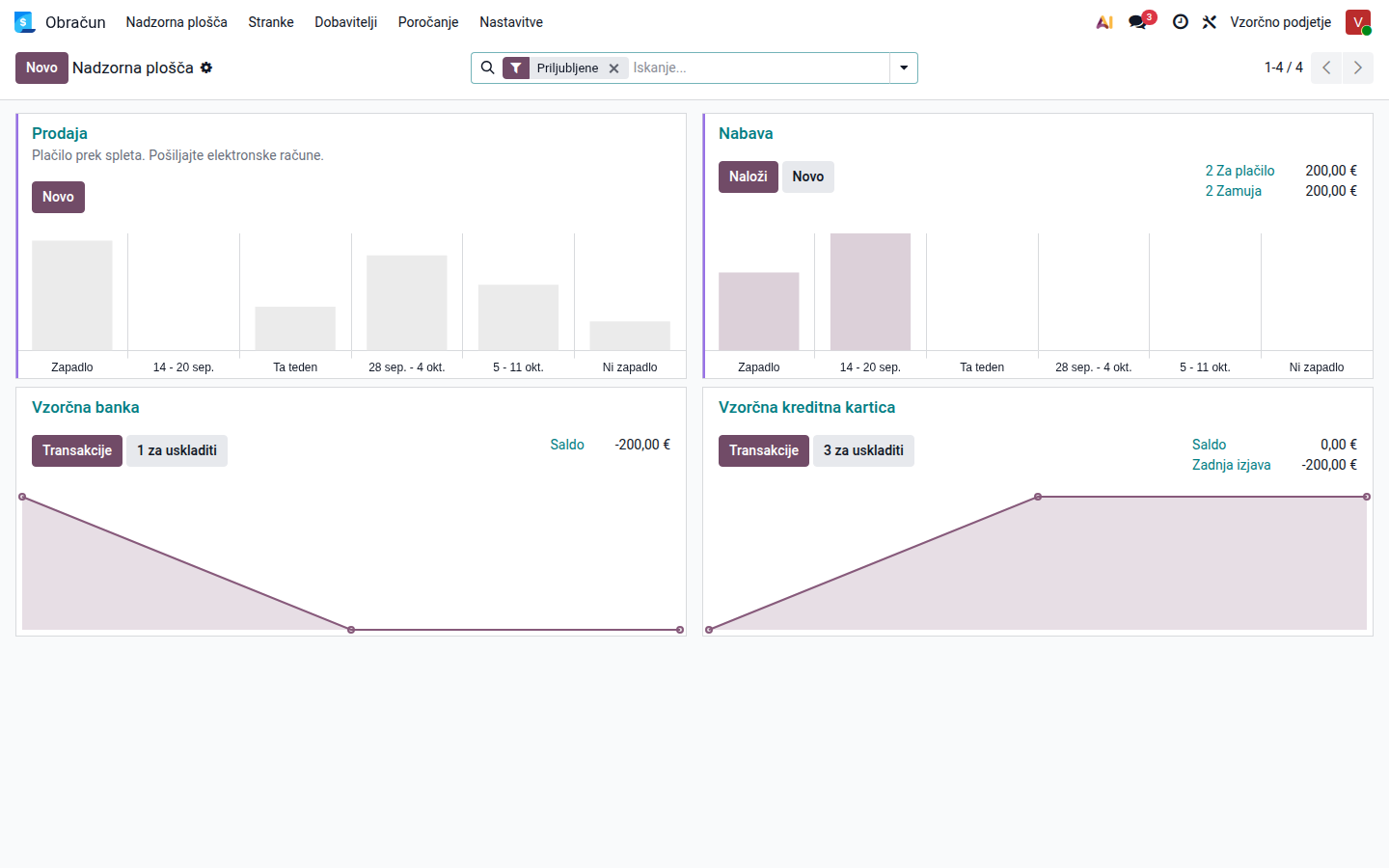Open the developer tools icon
The height and width of the screenshot is (868, 1389).
(x=1210, y=22)
